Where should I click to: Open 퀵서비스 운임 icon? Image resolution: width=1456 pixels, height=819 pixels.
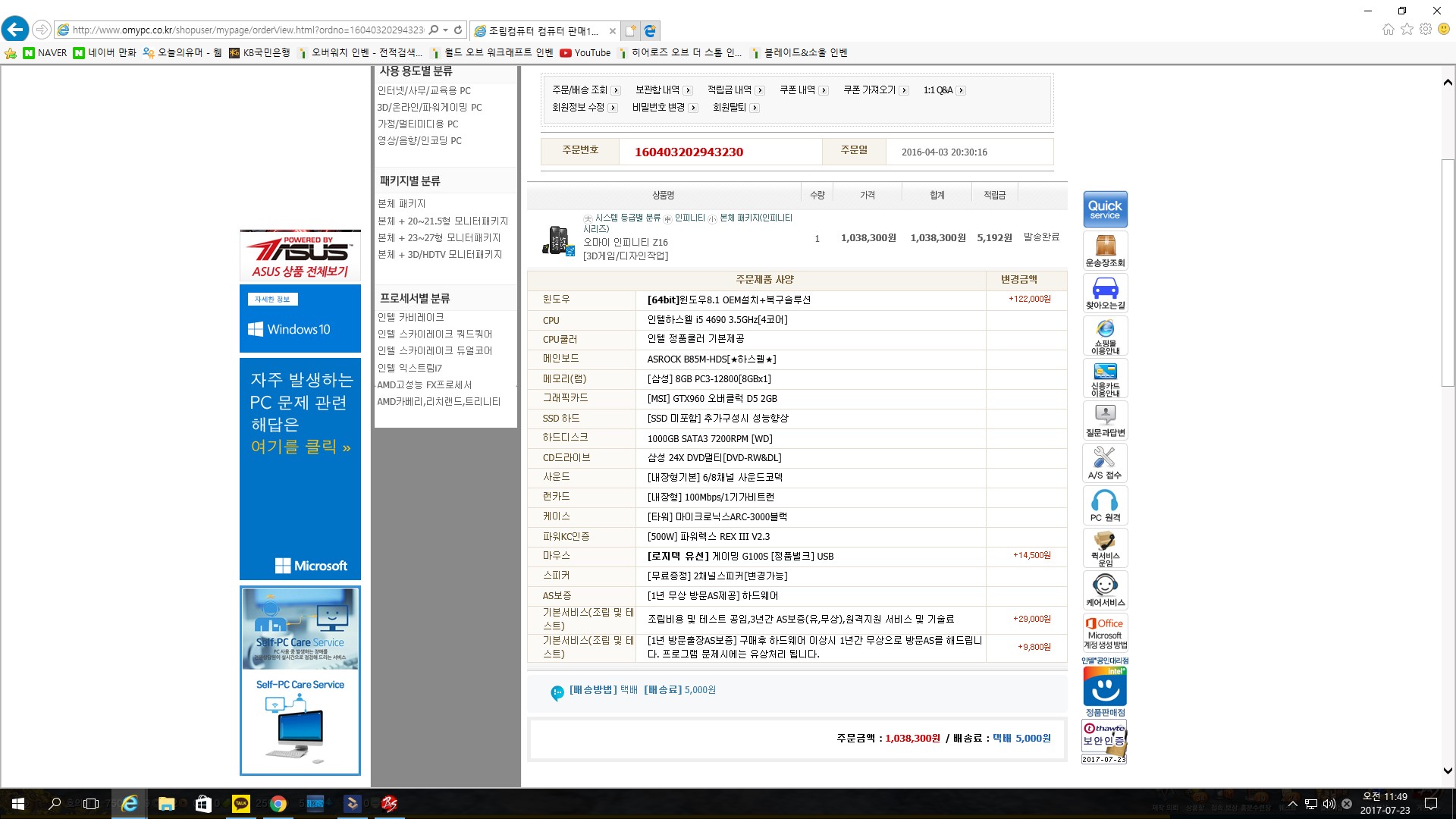click(1105, 548)
